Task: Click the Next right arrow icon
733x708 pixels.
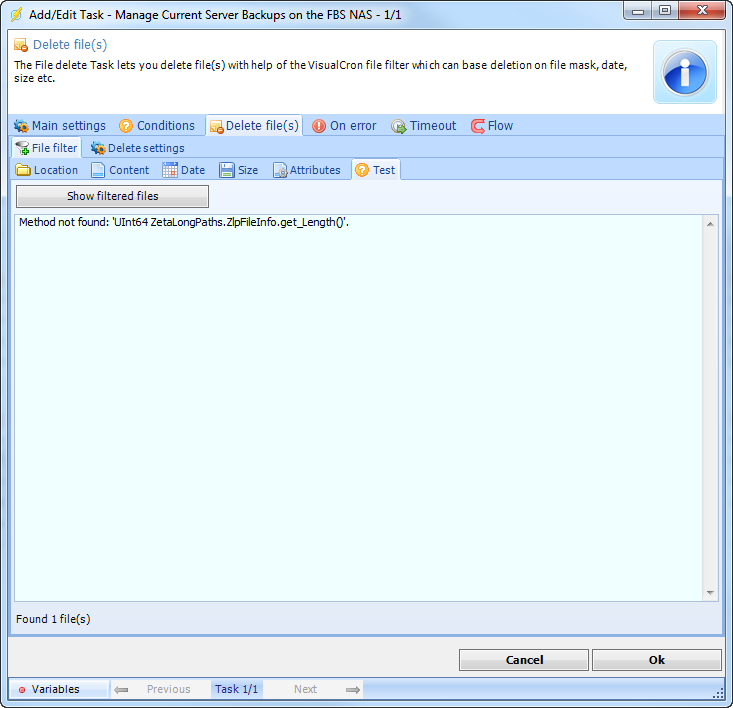Action: (352, 689)
